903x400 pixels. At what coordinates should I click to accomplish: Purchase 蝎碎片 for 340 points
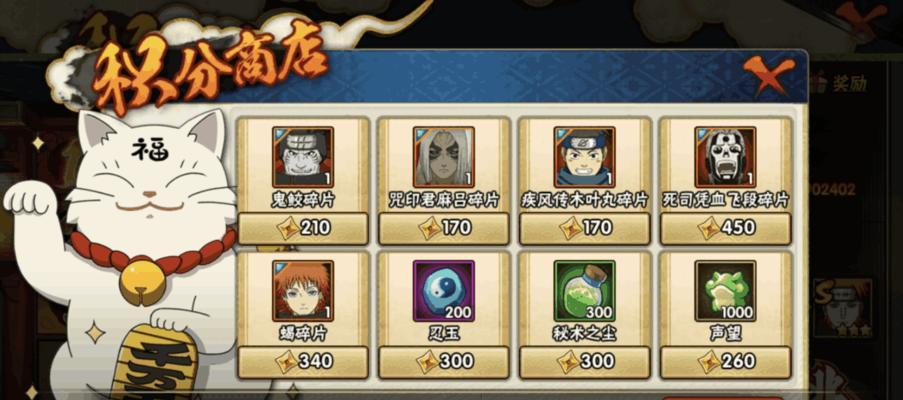[x=303, y=361]
